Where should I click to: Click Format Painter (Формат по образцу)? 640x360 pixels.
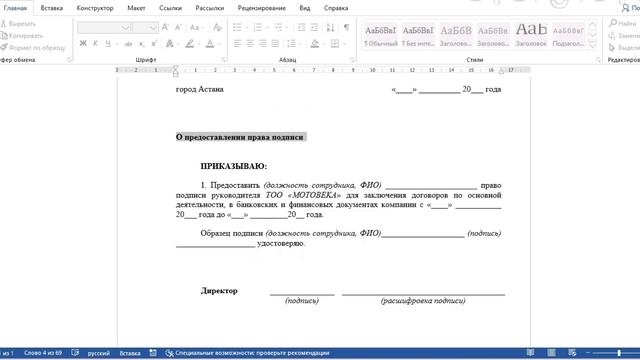point(33,48)
